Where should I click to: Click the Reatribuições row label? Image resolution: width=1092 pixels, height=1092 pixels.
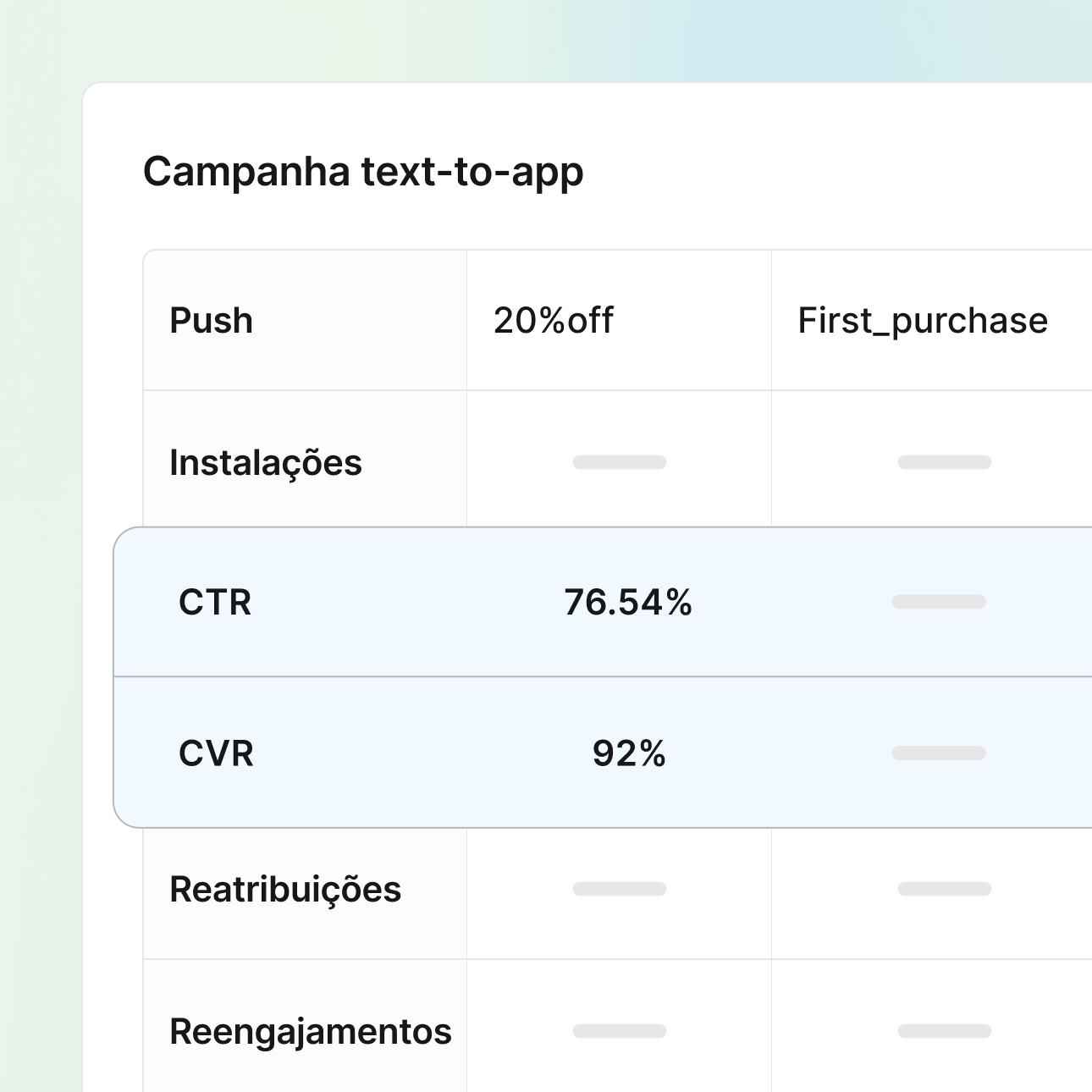[x=285, y=890]
